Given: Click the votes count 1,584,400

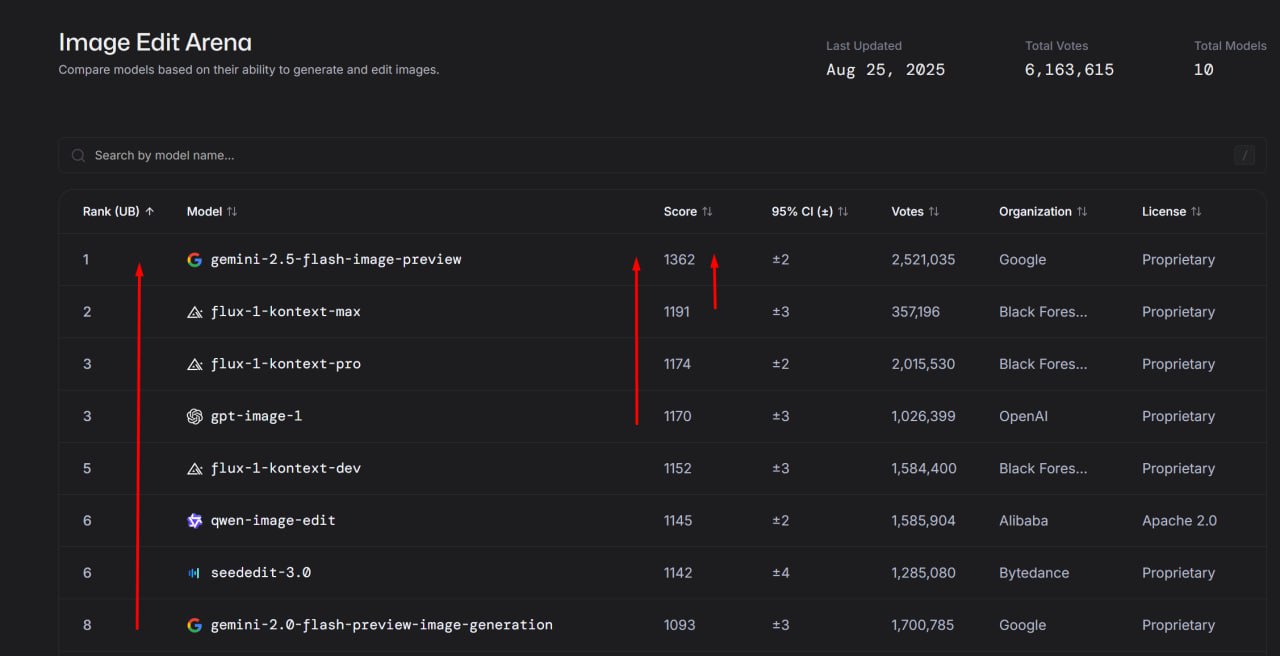Looking at the screenshot, I should 924,468.
